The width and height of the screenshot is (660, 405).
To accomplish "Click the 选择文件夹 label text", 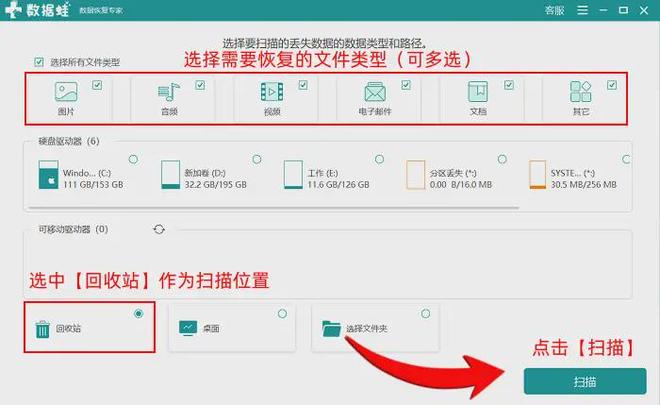I will click(x=367, y=329).
